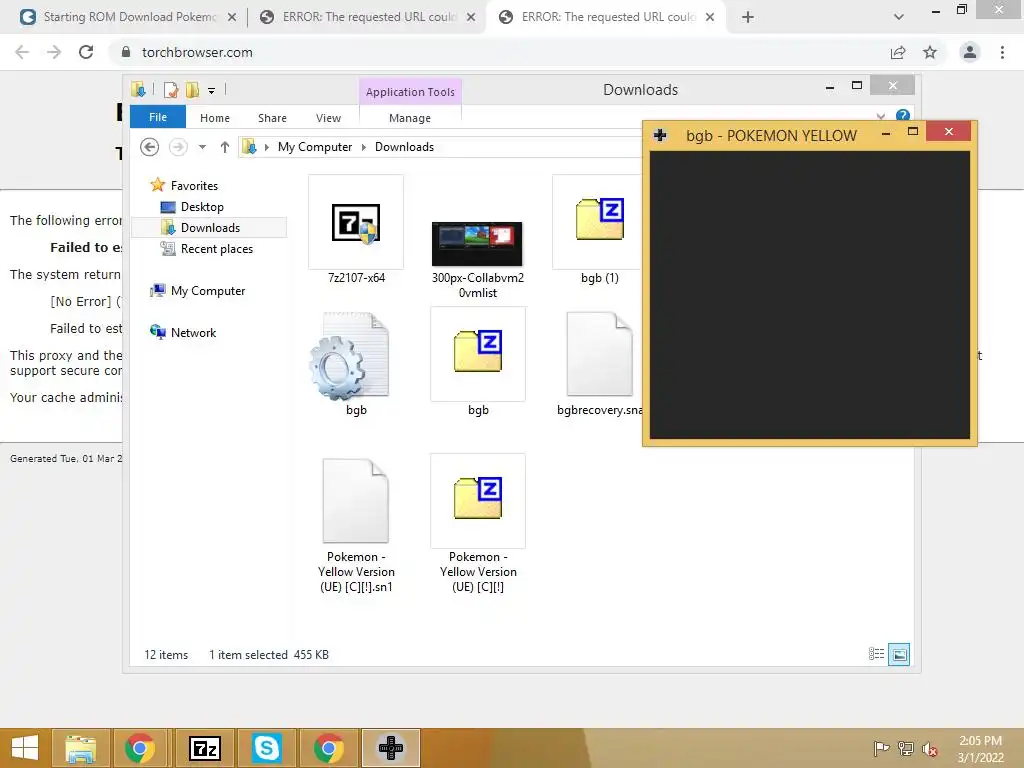Open the File ribbon tab
The height and width of the screenshot is (768, 1024).
click(158, 117)
